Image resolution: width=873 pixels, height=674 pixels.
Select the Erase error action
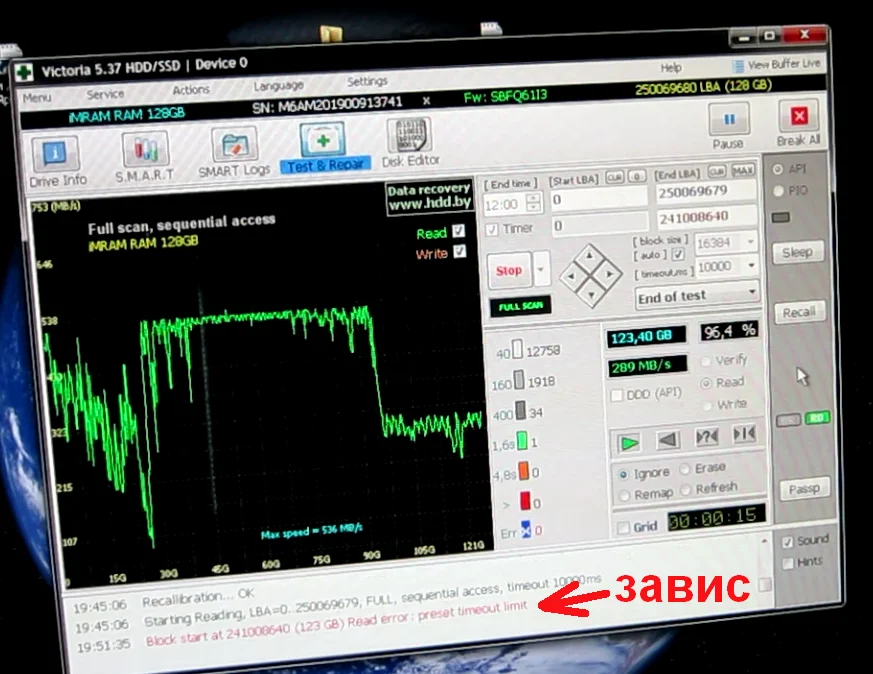[685, 469]
